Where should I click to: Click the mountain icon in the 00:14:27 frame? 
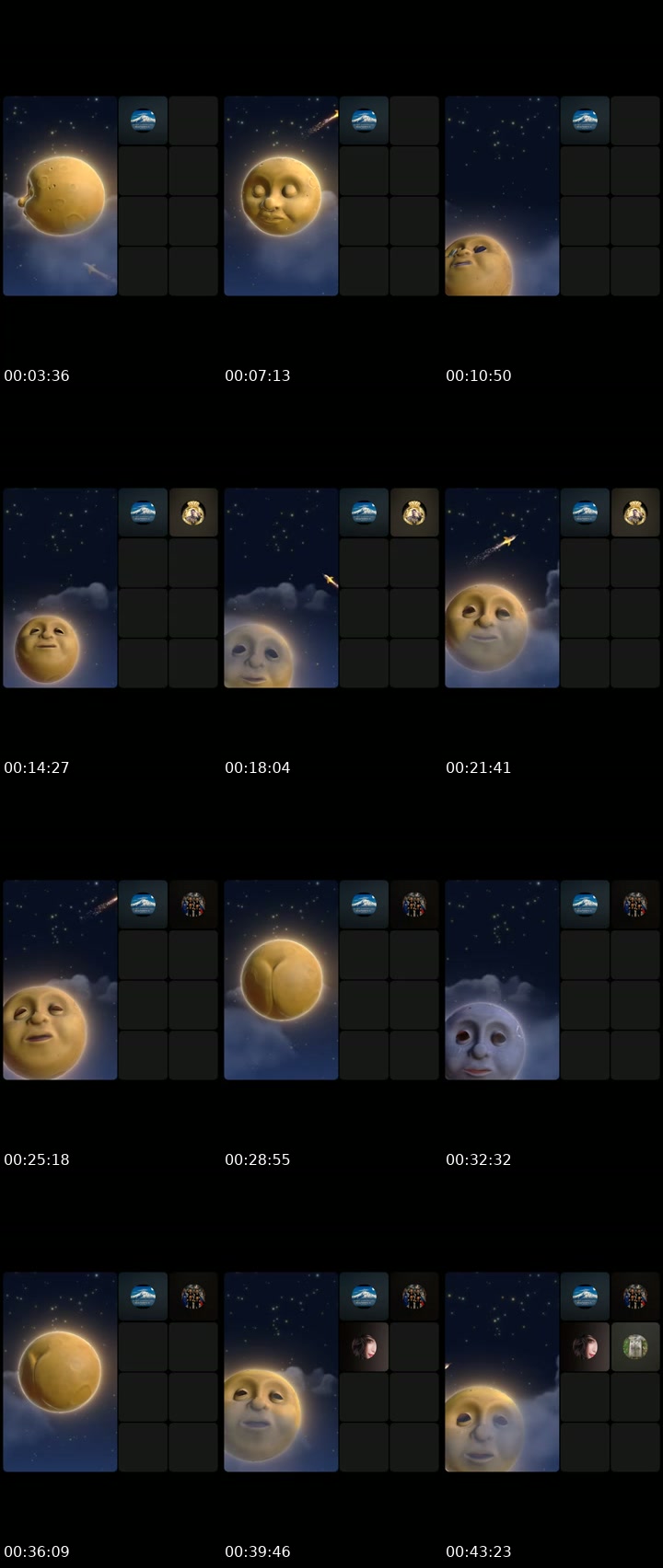143,513
